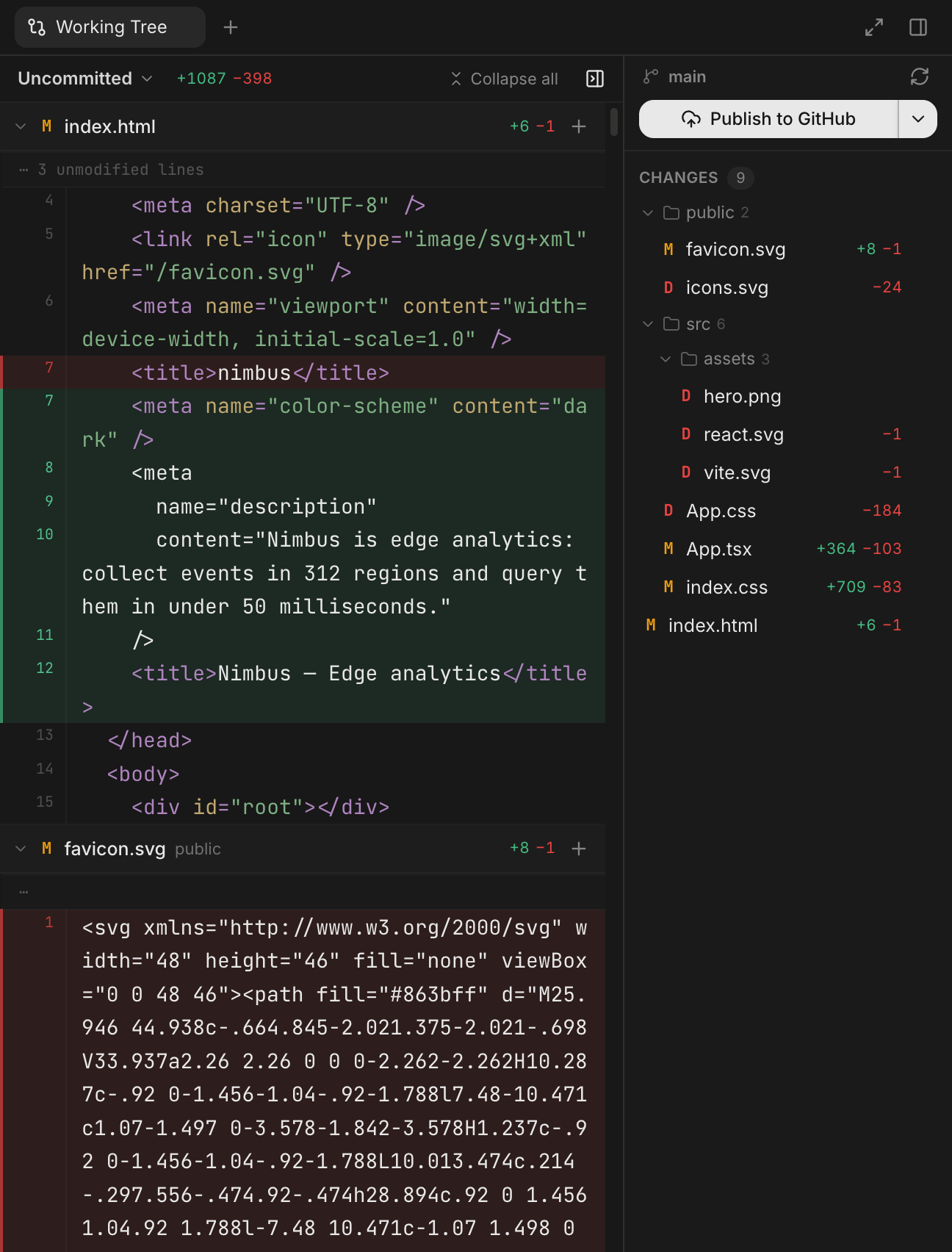The image size is (952, 1252).
Task: Click Publish to GitHub button
Action: point(768,119)
